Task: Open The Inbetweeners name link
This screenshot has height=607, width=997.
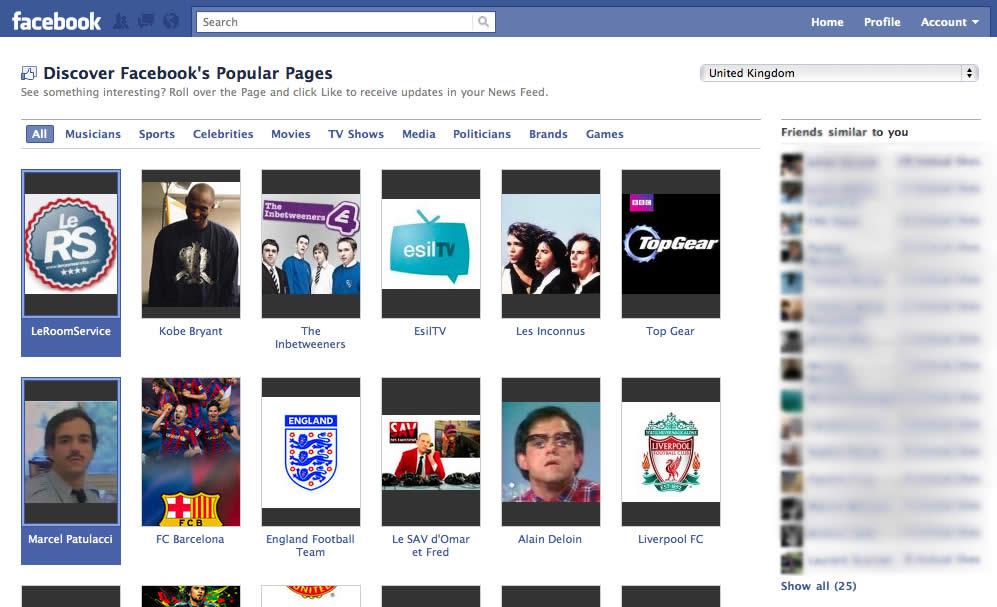Action: coord(310,338)
